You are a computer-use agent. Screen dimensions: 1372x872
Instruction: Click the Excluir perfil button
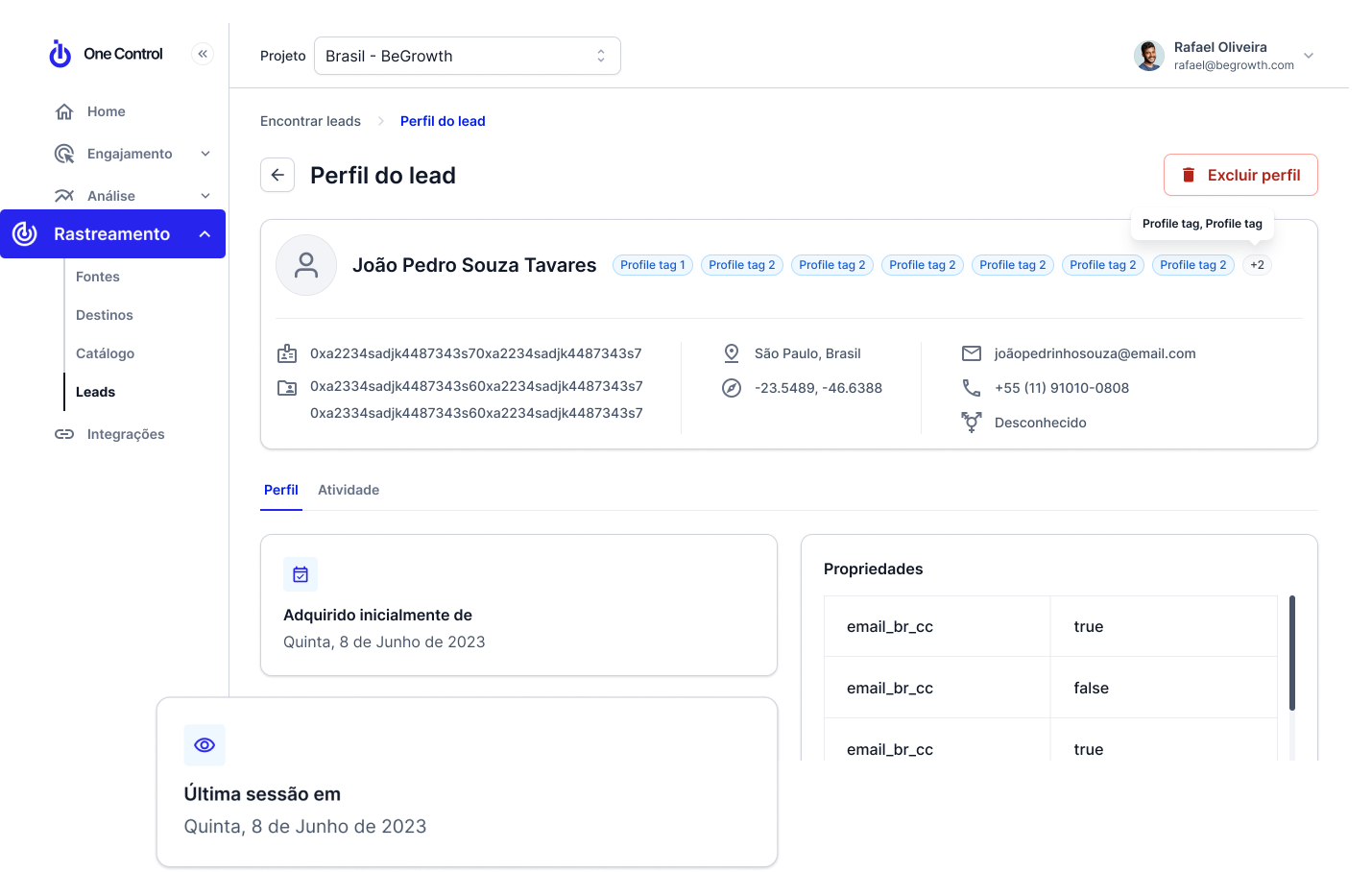pyautogui.click(x=1240, y=175)
